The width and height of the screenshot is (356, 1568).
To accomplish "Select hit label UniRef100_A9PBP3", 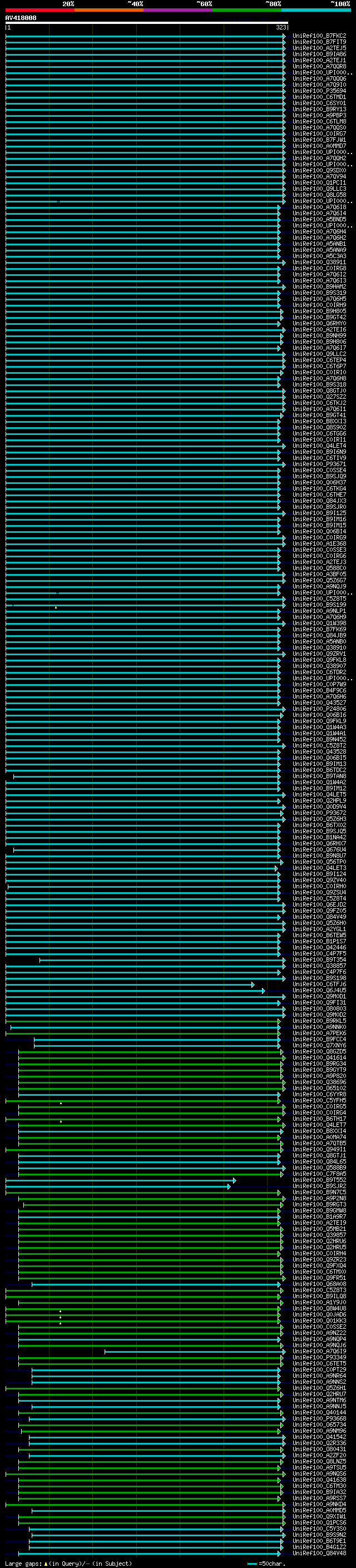I will [x=319, y=116].
